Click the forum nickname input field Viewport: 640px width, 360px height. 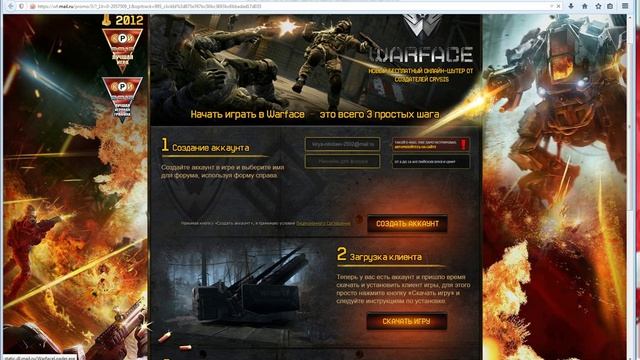pos(342,161)
